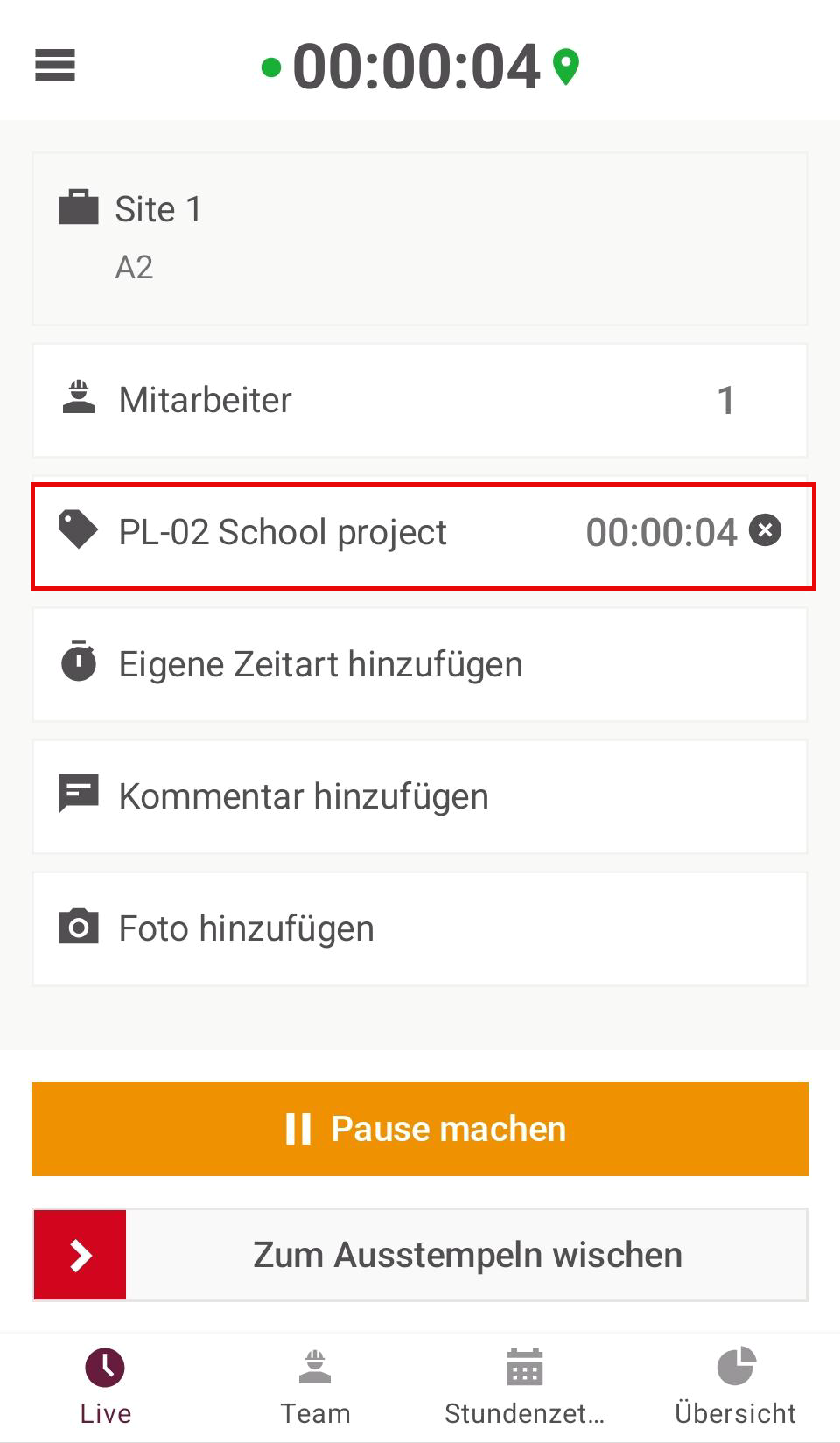
Task: Tap the green GPS location pin
Action: click(x=566, y=67)
